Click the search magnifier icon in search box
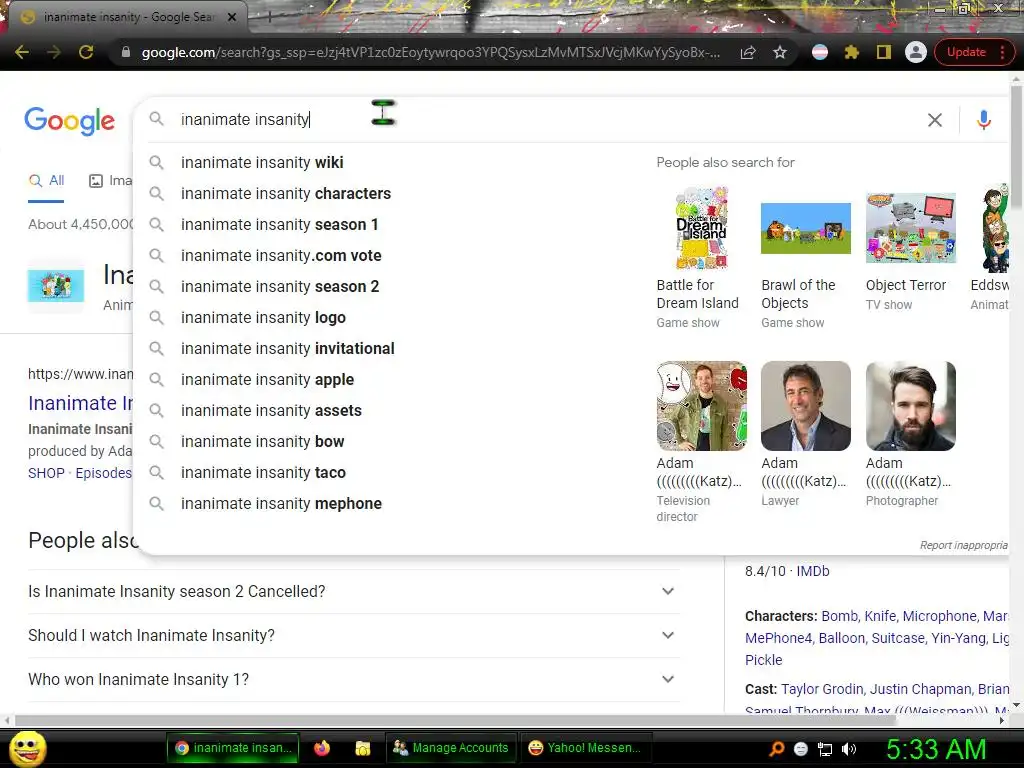 coord(156,119)
